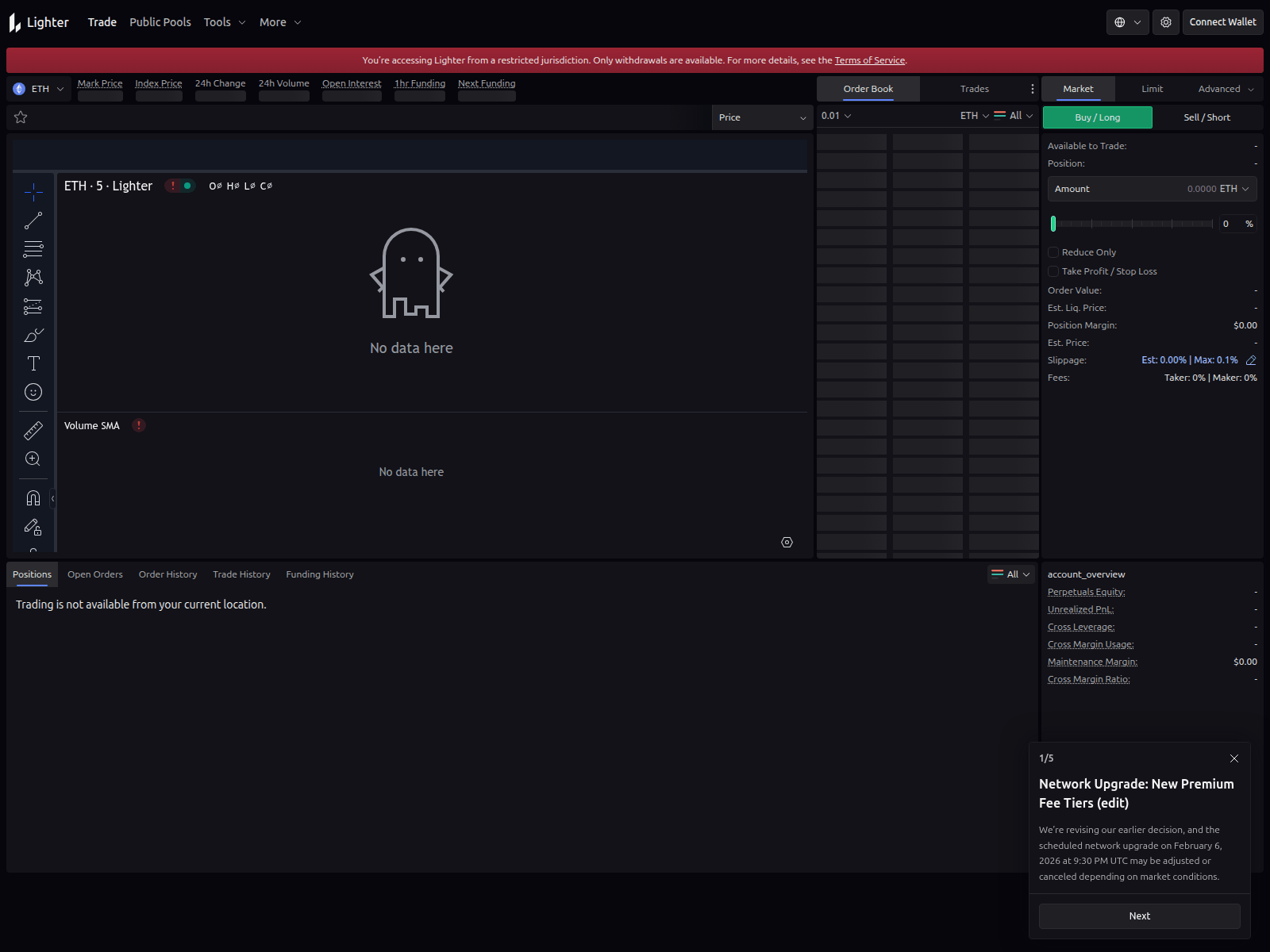Open the ETH market selector
This screenshot has height=952, width=1270.
point(39,89)
